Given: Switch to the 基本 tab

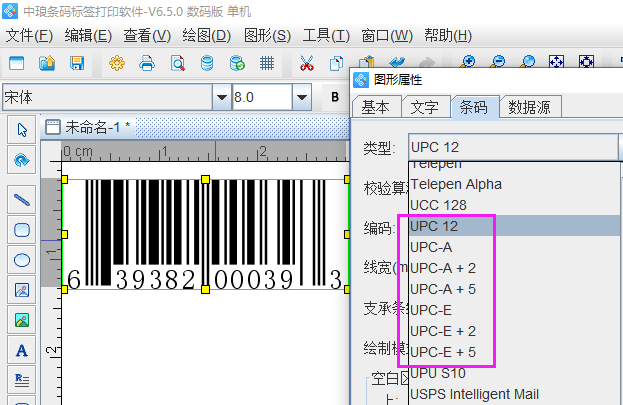Looking at the screenshot, I should pyautogui.click(x=375, y=107).
